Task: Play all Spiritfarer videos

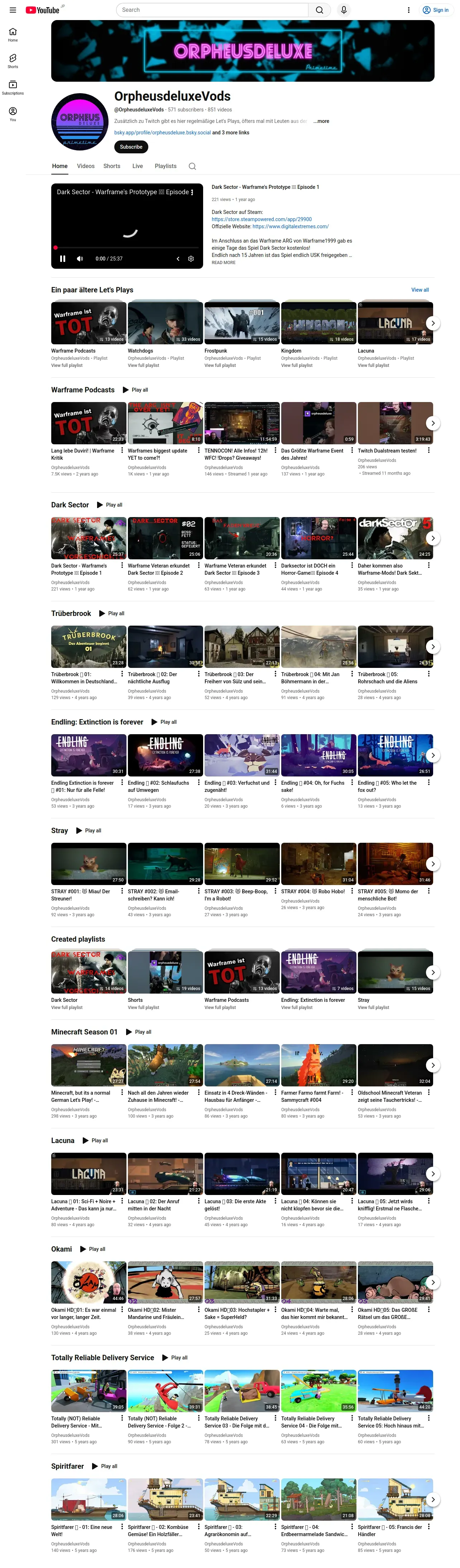Action: tap(105, 1466)
